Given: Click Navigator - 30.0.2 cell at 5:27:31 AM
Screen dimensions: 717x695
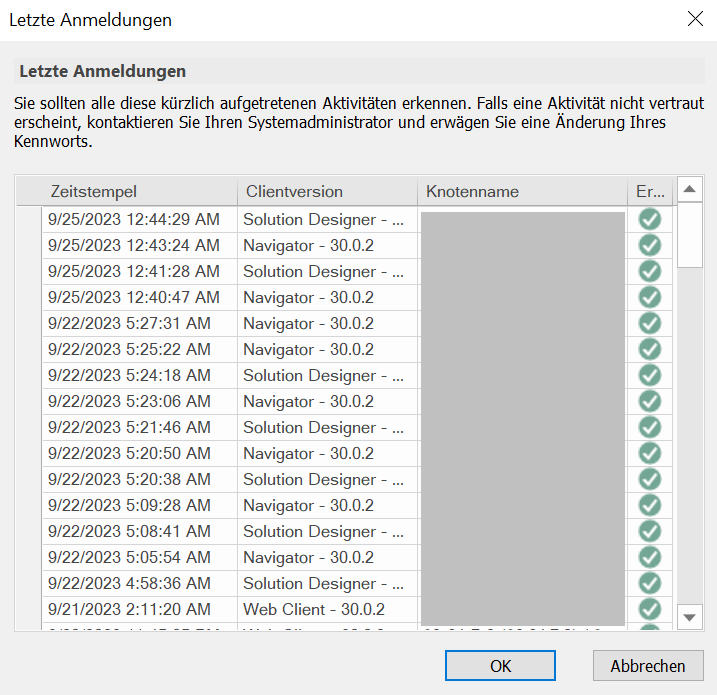Looking at the screenshot, I should pos(327,323).
